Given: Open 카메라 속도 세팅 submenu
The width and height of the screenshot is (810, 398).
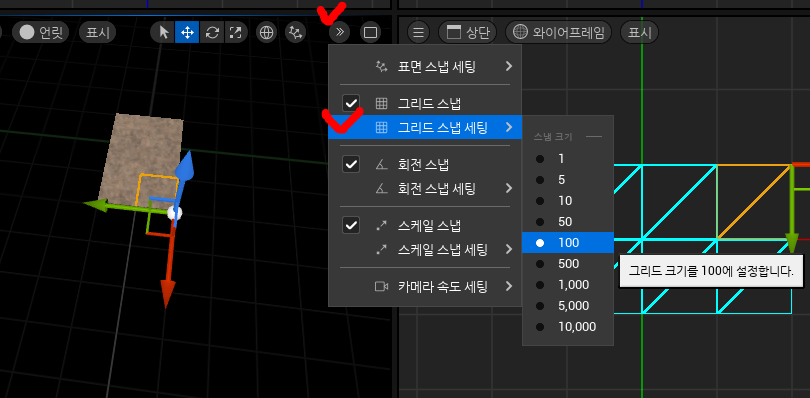Looking at the screenshot, I should [425, 286].
